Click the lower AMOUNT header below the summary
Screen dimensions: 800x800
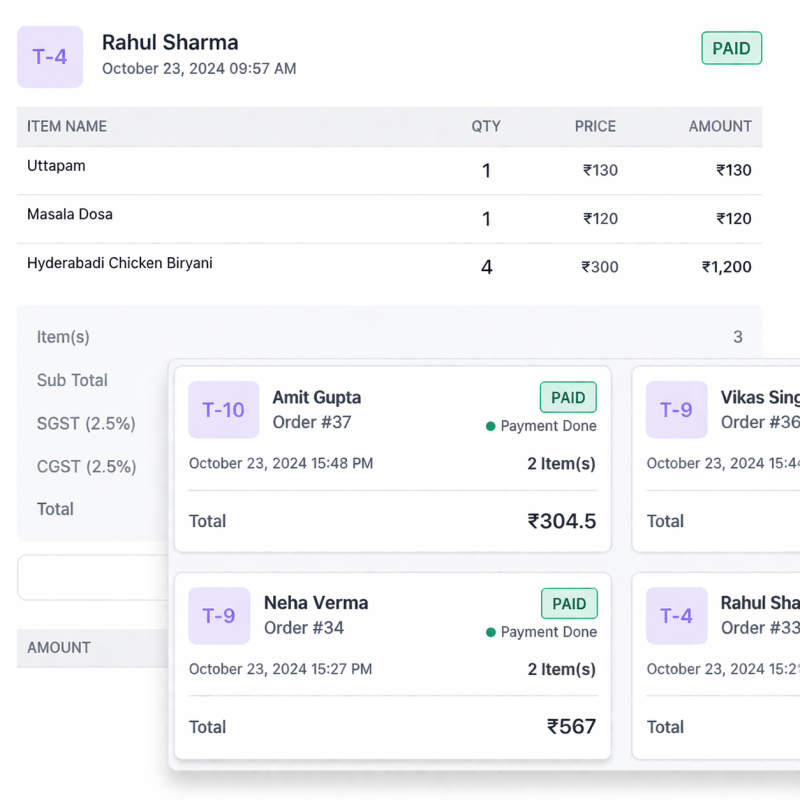pyautogui.click(x=59, y=647)
